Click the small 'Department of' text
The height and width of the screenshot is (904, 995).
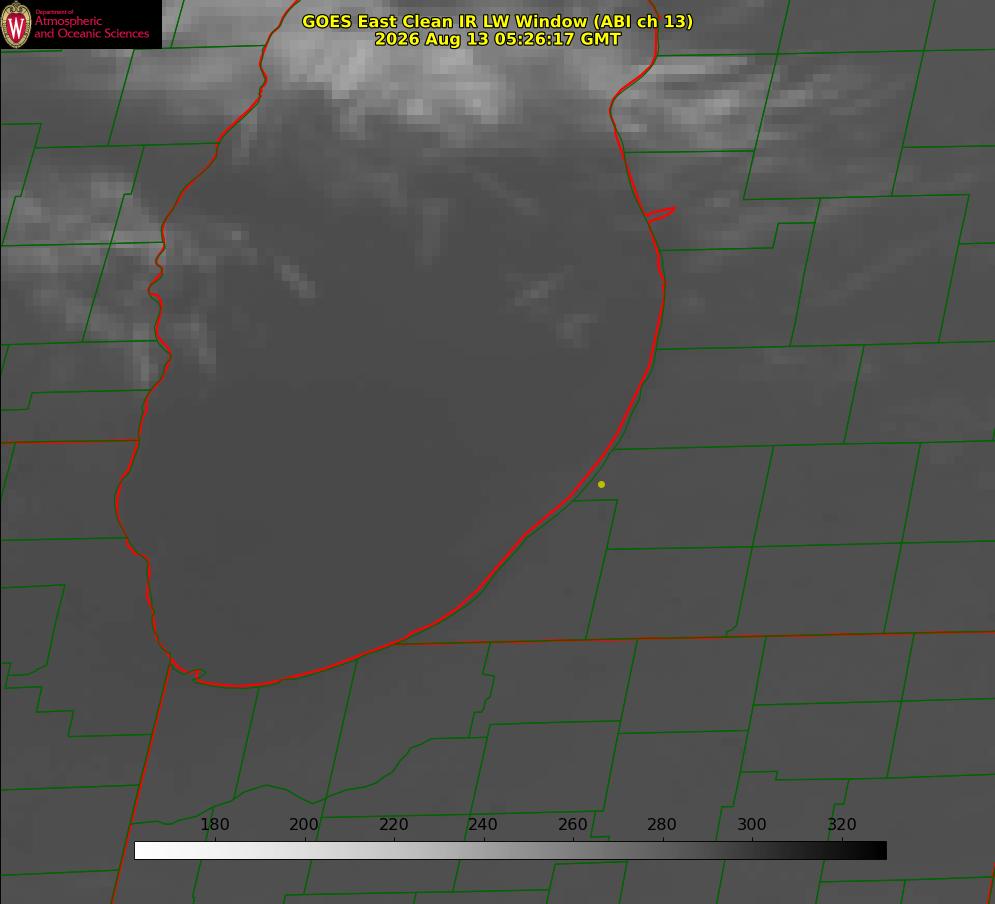click(54, 12)
